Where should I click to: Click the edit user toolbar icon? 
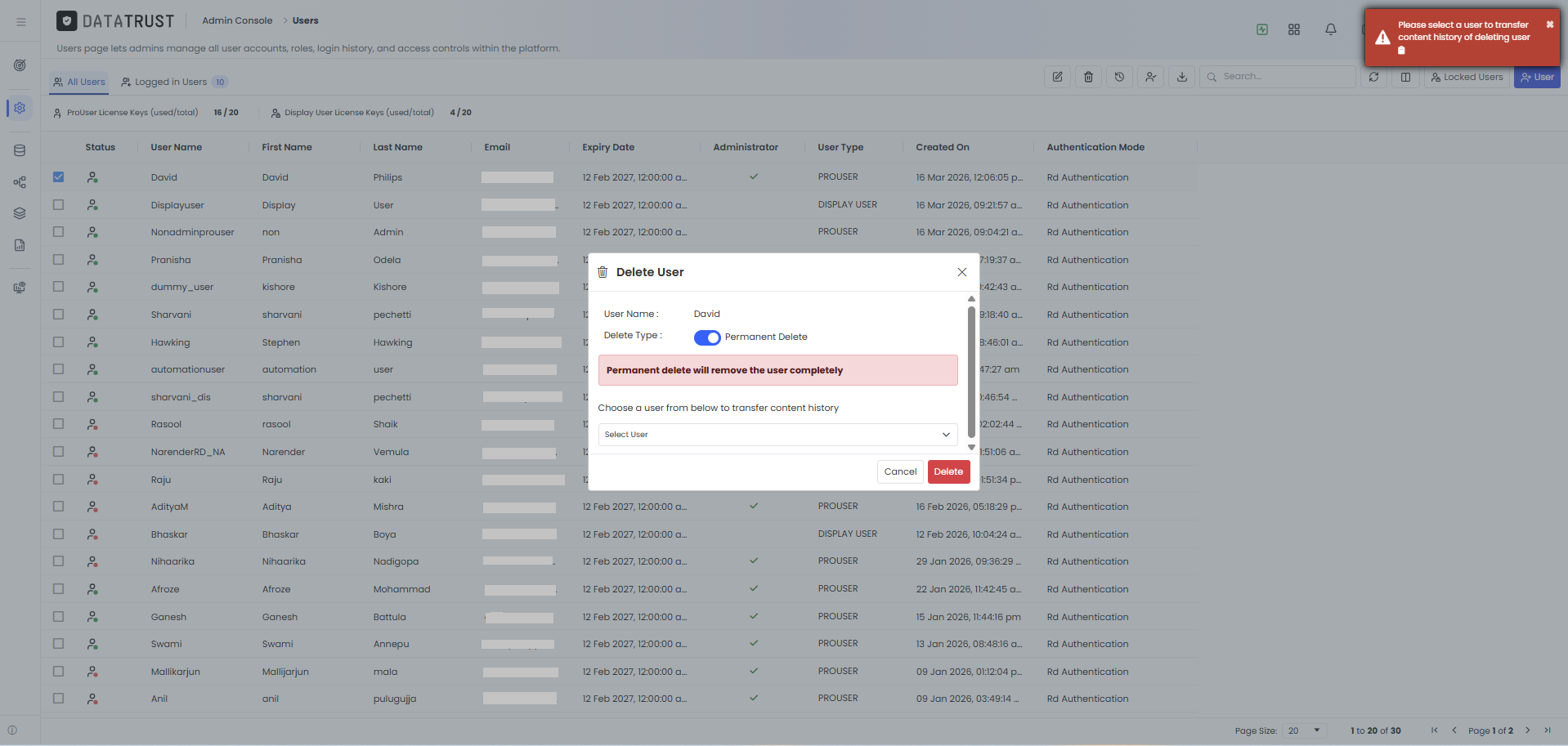[1057, 77]
